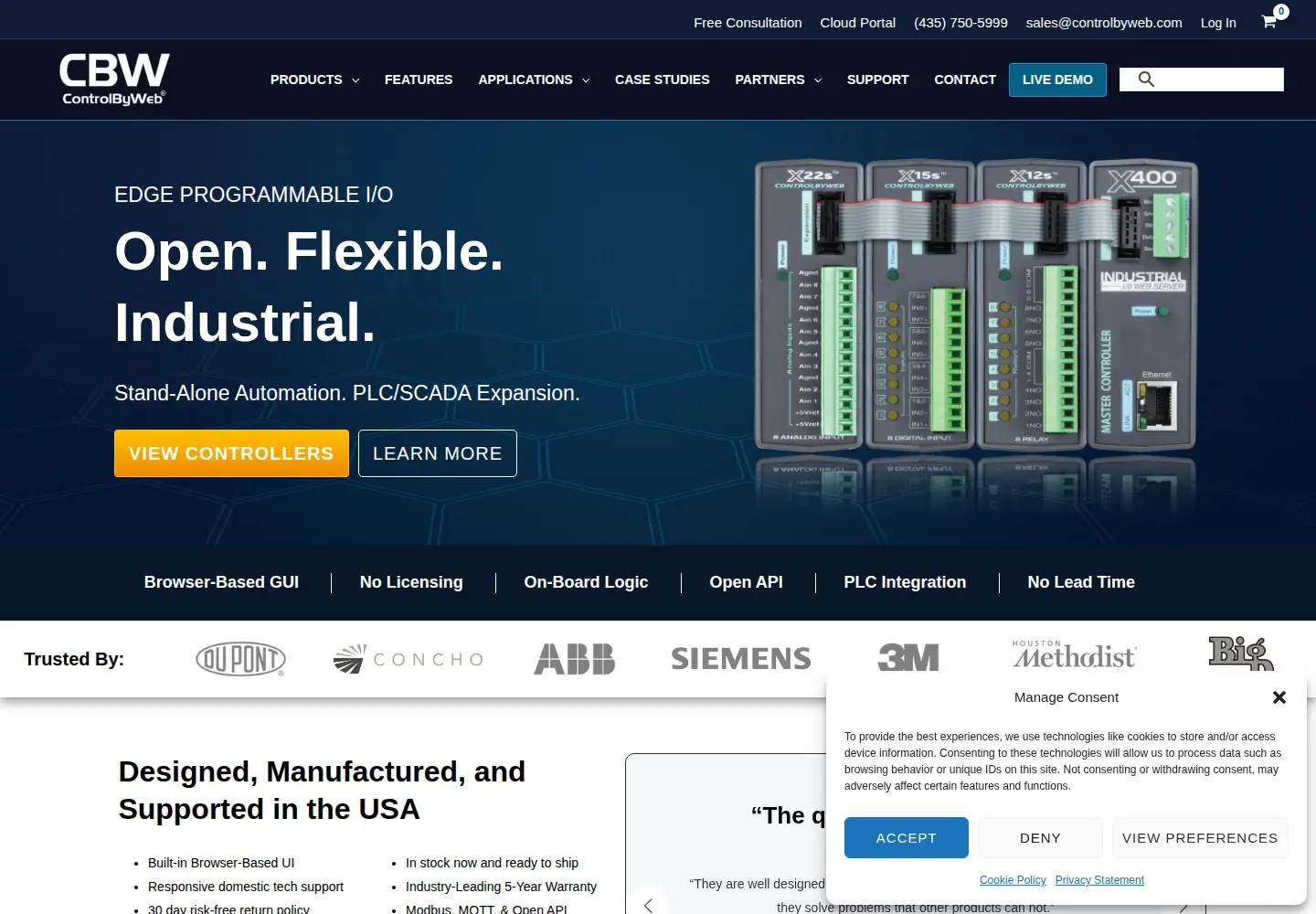Click the search magnifier icon
This screenshot has height=914, width=1316.
tap(1146, 80)
